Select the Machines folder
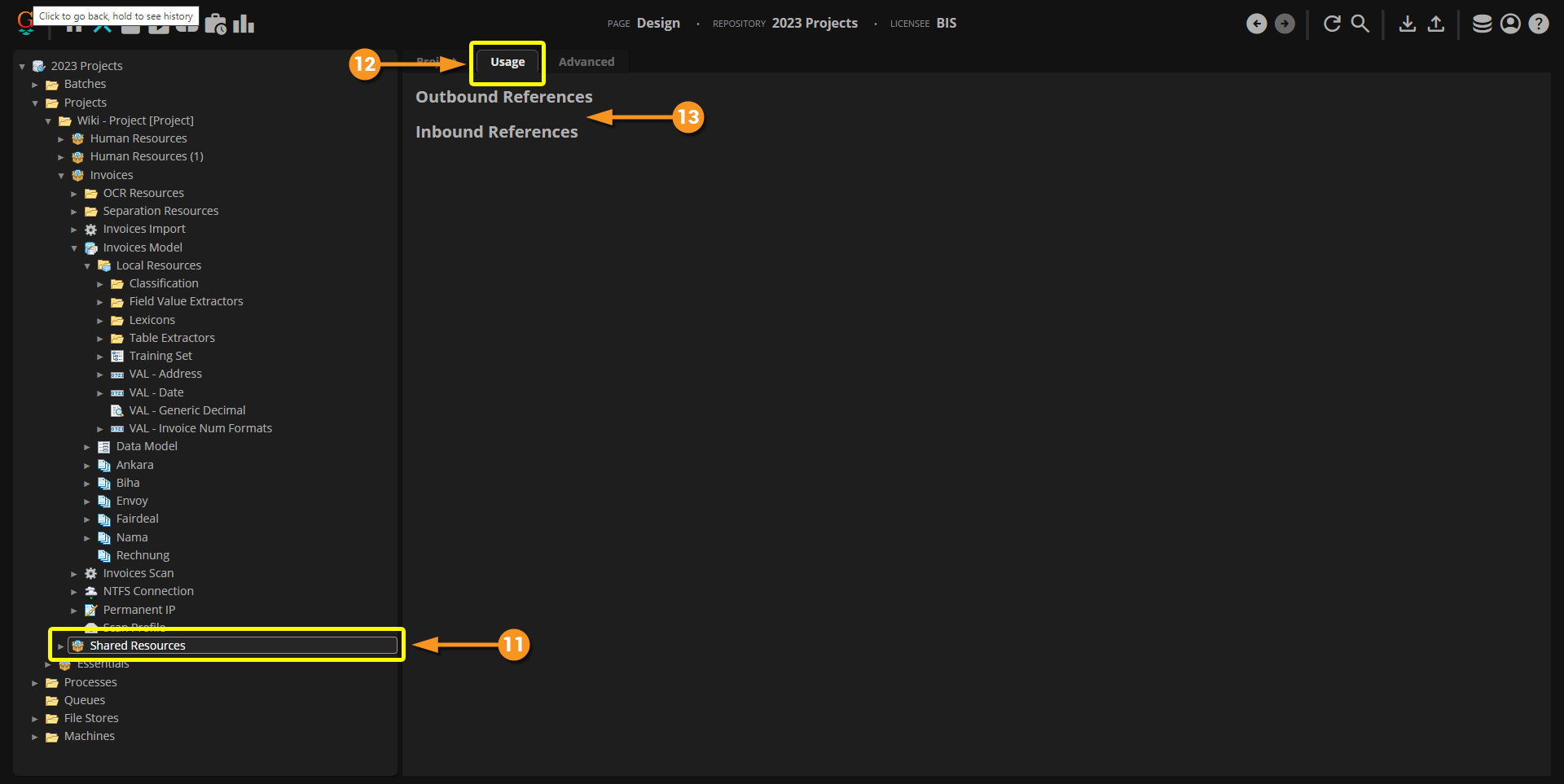 pos(90,736)
